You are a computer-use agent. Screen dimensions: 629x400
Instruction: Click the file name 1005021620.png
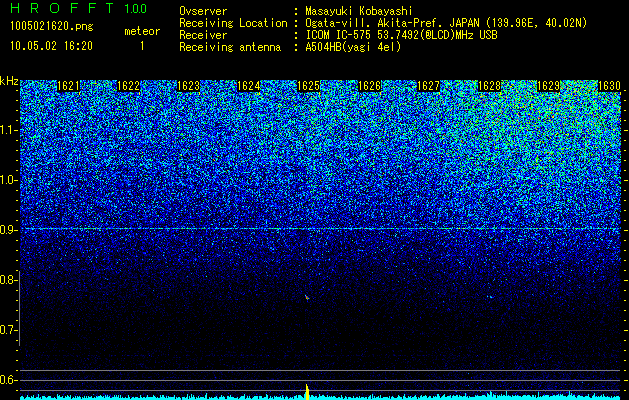52,26
